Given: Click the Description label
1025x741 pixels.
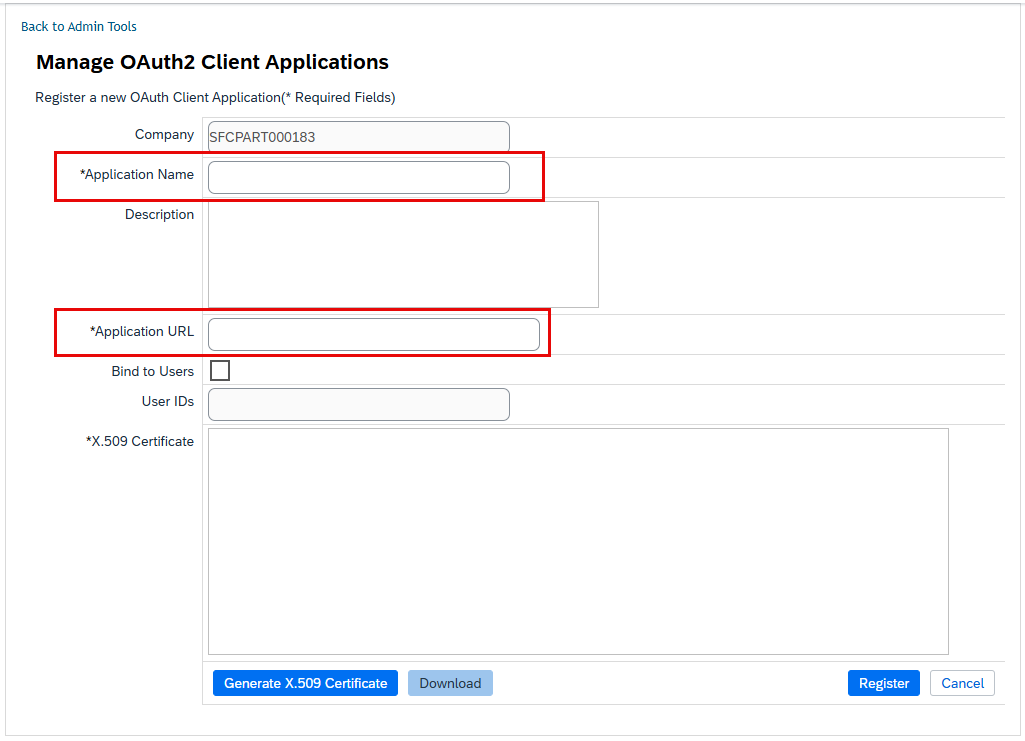Looking at the screenshot, I should coord(160,214).
